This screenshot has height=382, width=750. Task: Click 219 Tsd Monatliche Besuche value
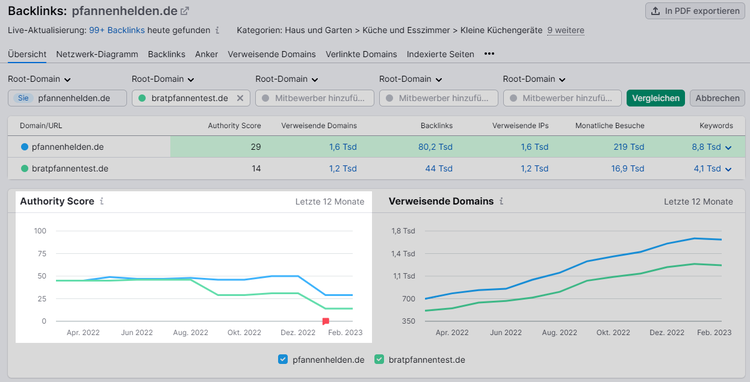629,147
